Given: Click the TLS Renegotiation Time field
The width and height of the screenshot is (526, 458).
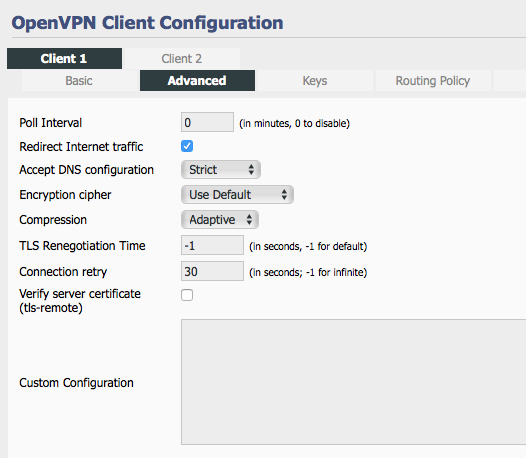Looking at the screenshot, I should (x=212, y=245).
